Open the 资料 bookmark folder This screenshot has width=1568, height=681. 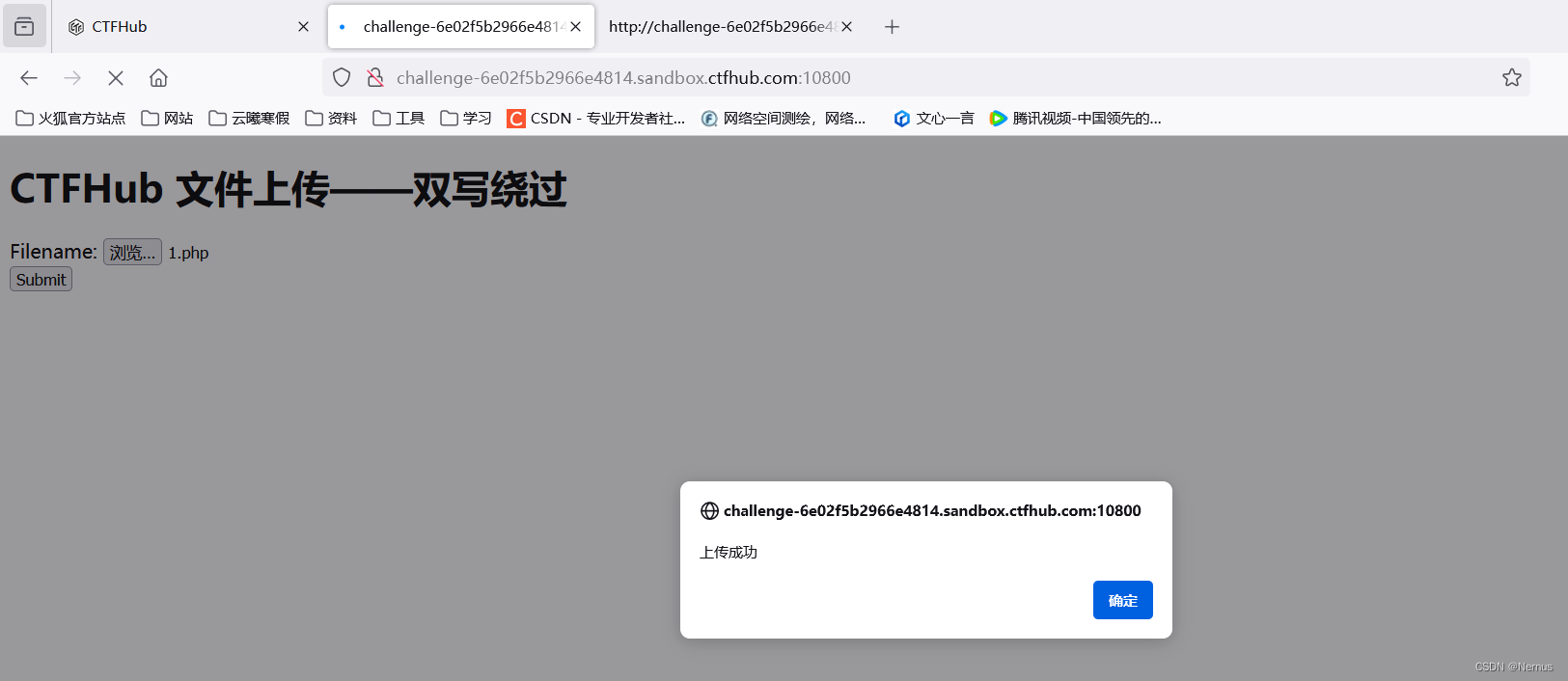[x=331, y=119]
